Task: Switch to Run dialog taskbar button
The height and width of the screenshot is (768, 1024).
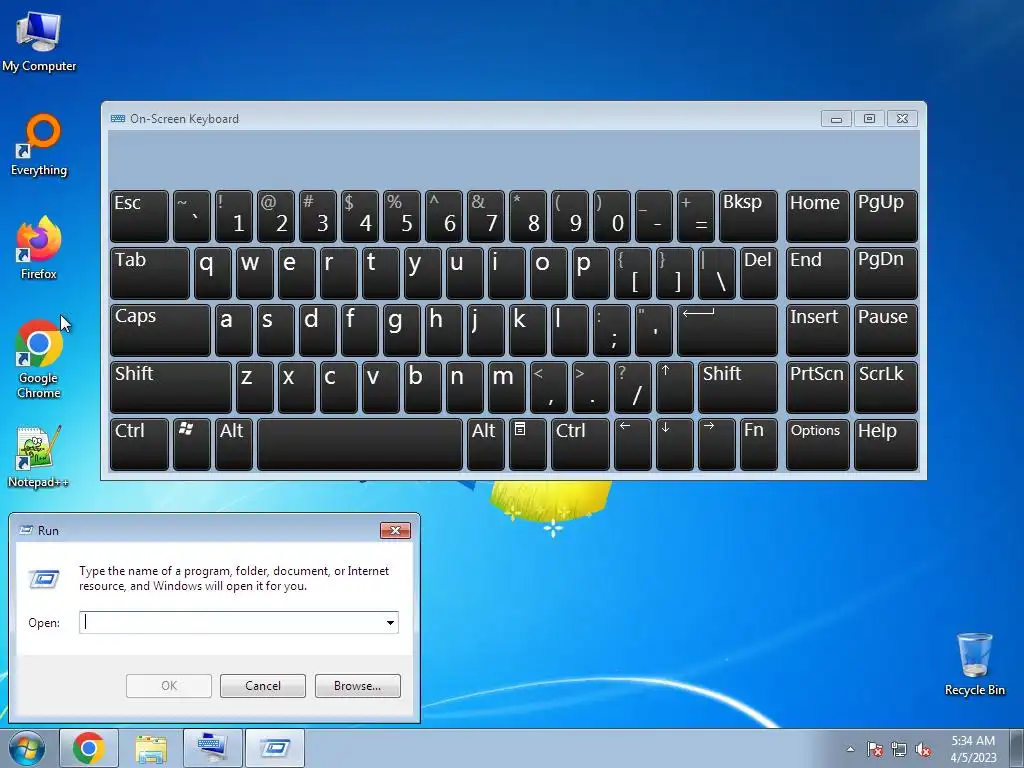Action: coord(275,748)
